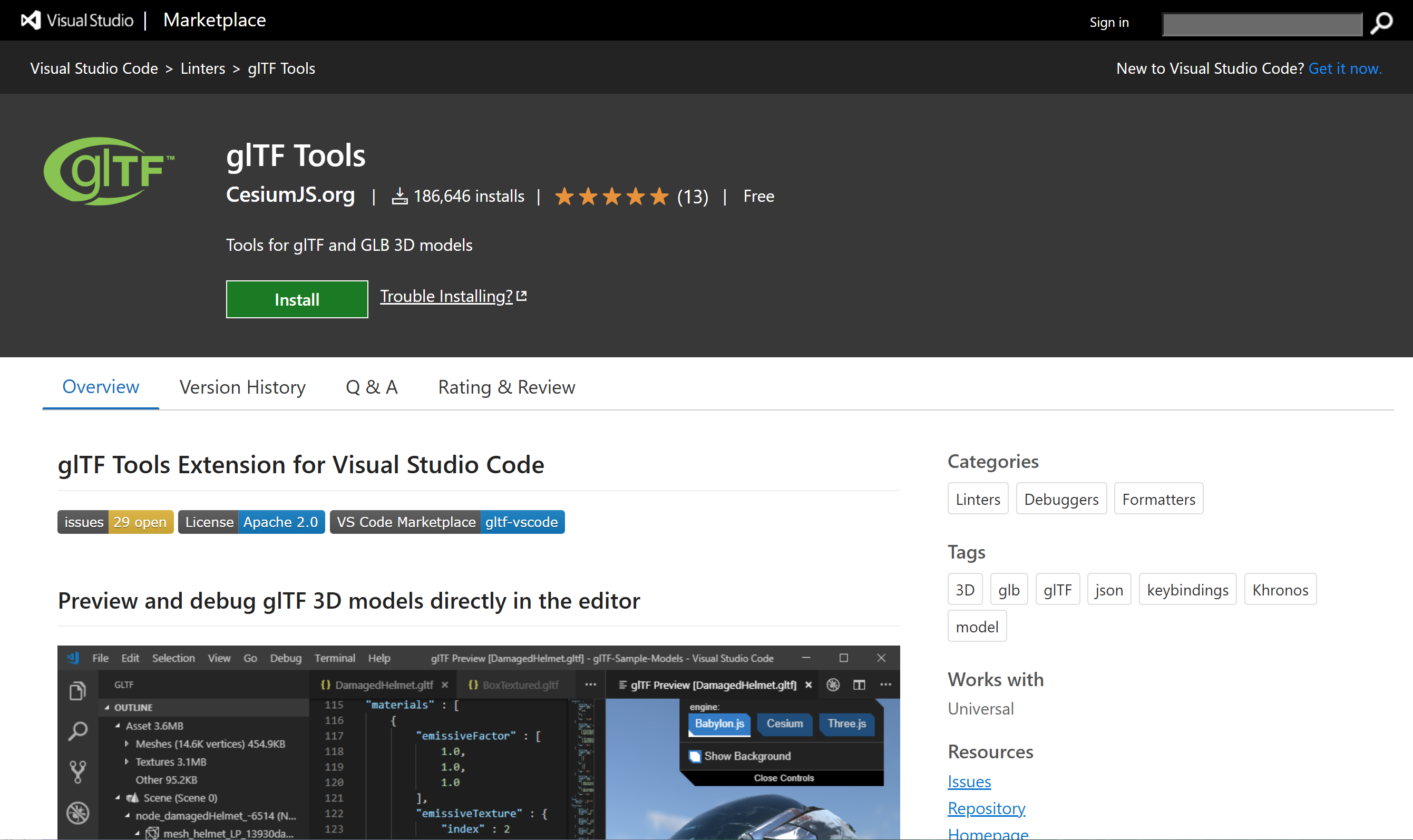Viewport: 1413px width, 840px height.
Task: Click the Explorer files icon in screenshot
Action: [77, 690]
